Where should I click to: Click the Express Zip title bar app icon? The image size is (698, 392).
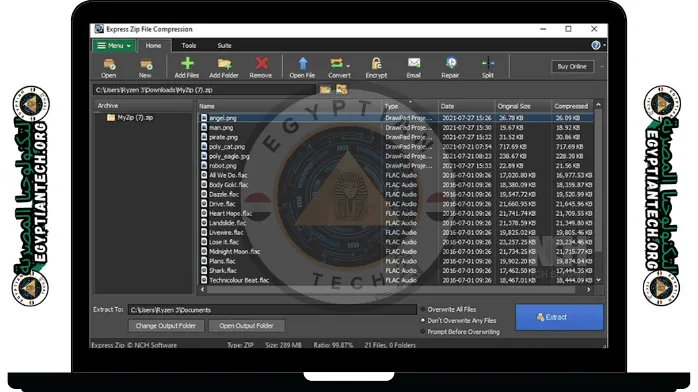[99, 29]
